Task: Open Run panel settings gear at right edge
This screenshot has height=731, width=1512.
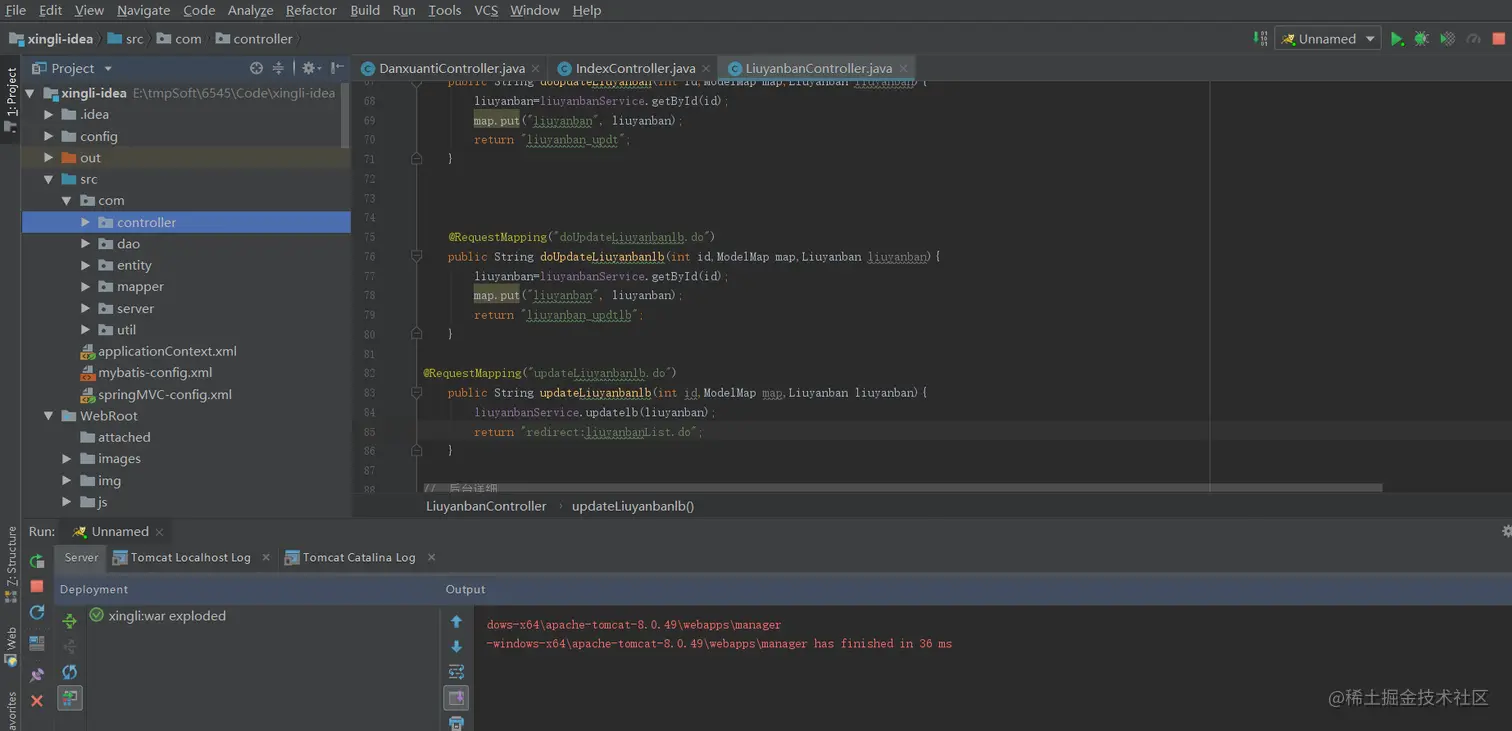Action: 1506,531
